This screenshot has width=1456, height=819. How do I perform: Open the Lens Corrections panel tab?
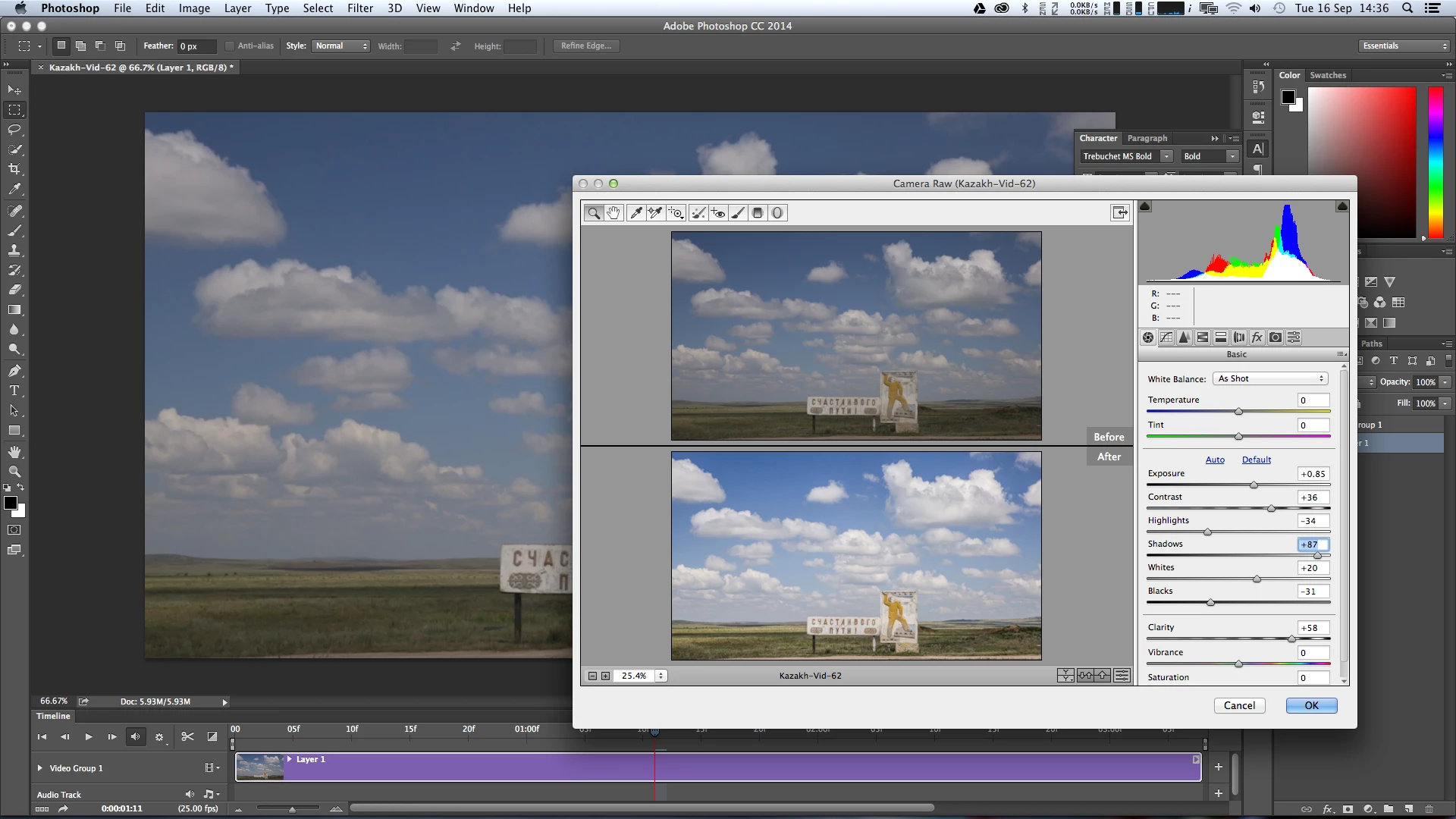tap(1239, 337)
